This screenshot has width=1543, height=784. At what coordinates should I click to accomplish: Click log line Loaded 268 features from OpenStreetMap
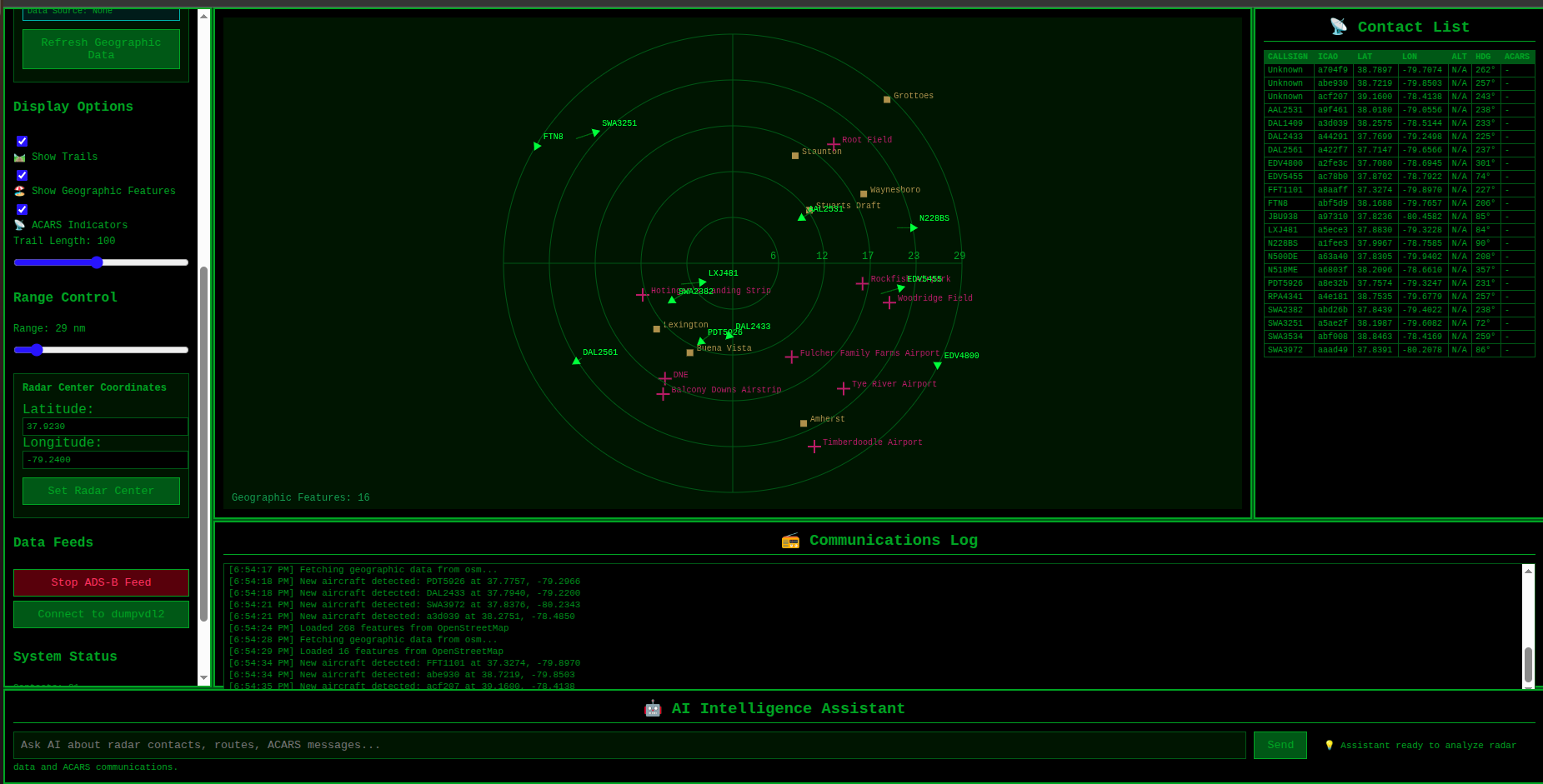368,628
